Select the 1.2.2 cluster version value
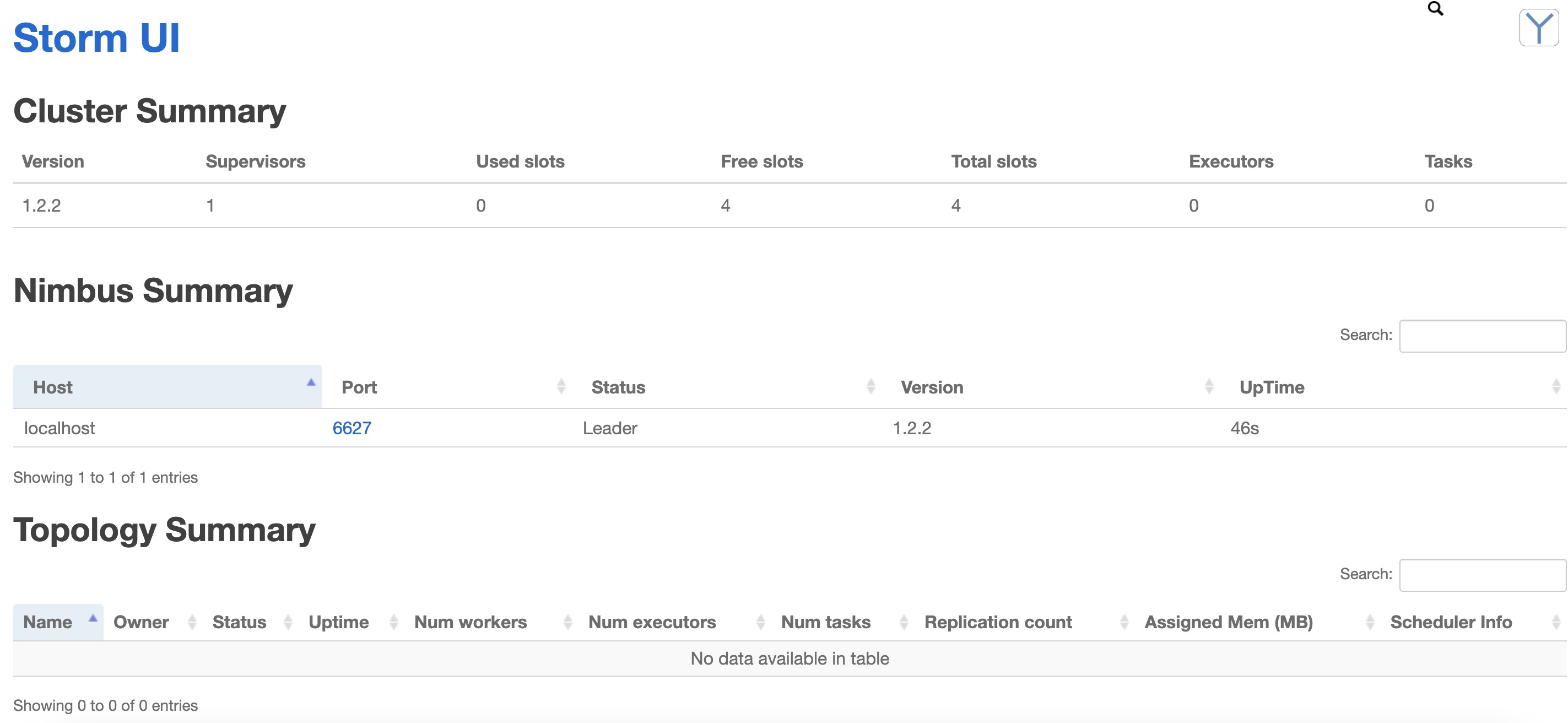 point(41,206)
